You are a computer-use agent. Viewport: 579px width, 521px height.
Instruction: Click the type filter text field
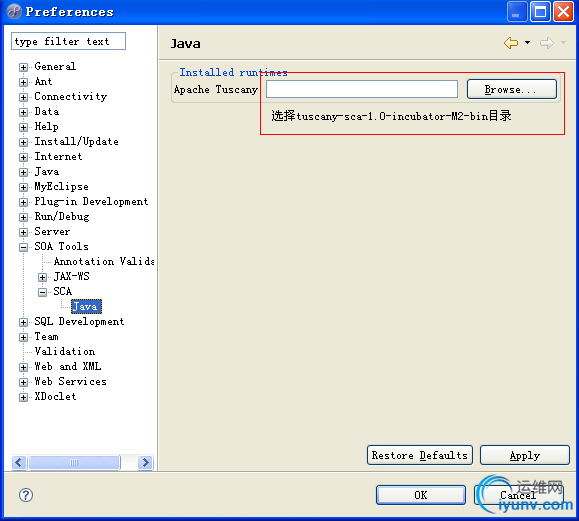[68, 41]
